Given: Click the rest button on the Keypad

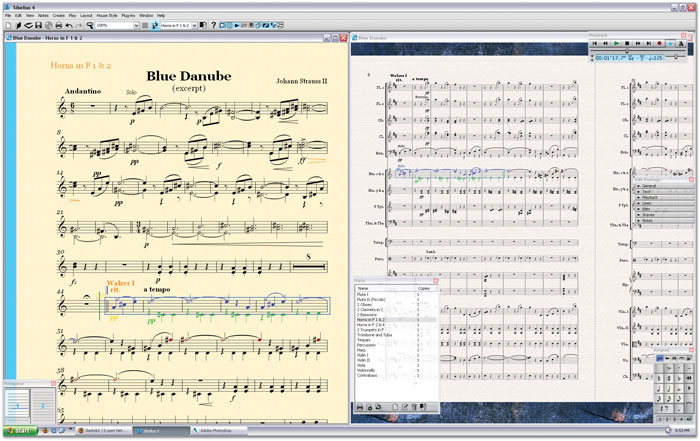Looking at the screenshot, I should click(x=664, y=408).
